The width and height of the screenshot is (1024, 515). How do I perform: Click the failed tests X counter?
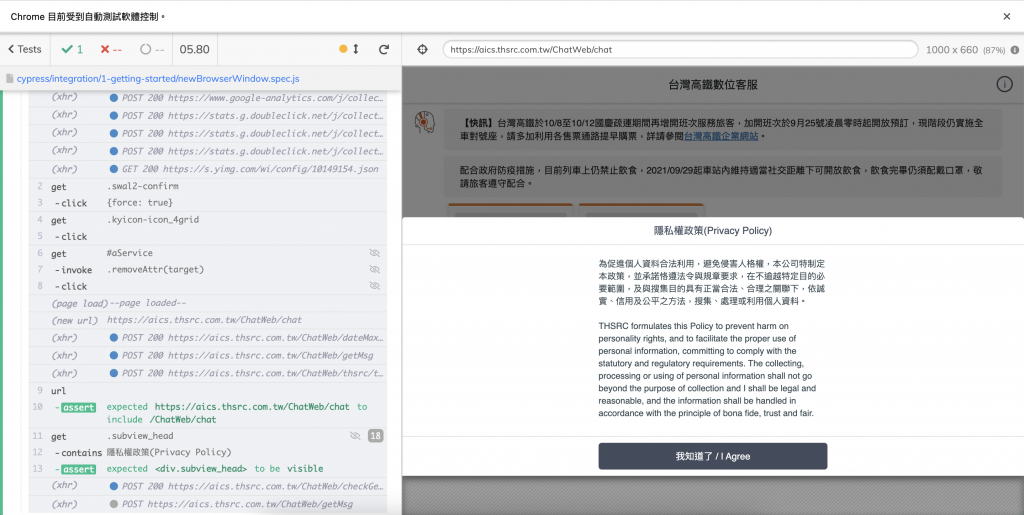pyautogui.click(x=111, y=50)
